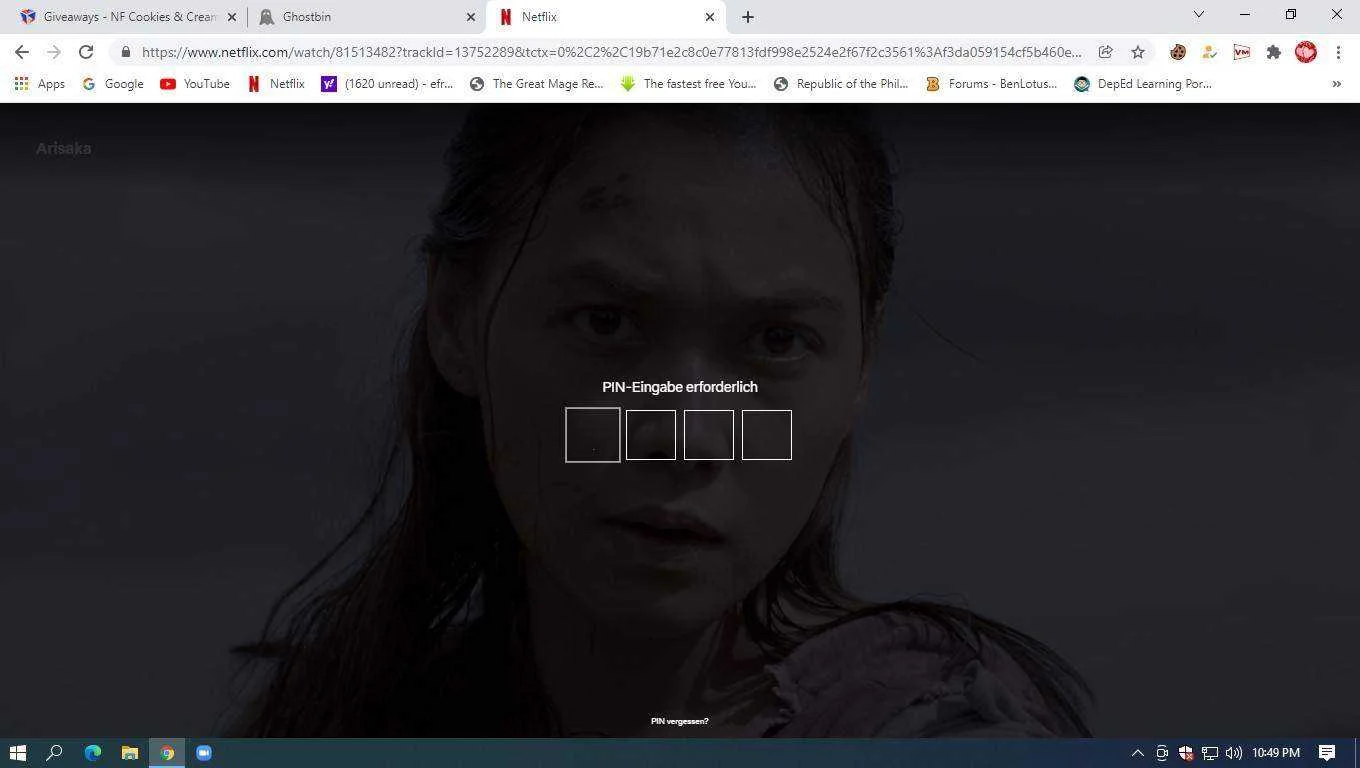Viewport: 1360px width, 768px height.
Task: Click the 10:49 PM clock
Action: pos(1276,753)
